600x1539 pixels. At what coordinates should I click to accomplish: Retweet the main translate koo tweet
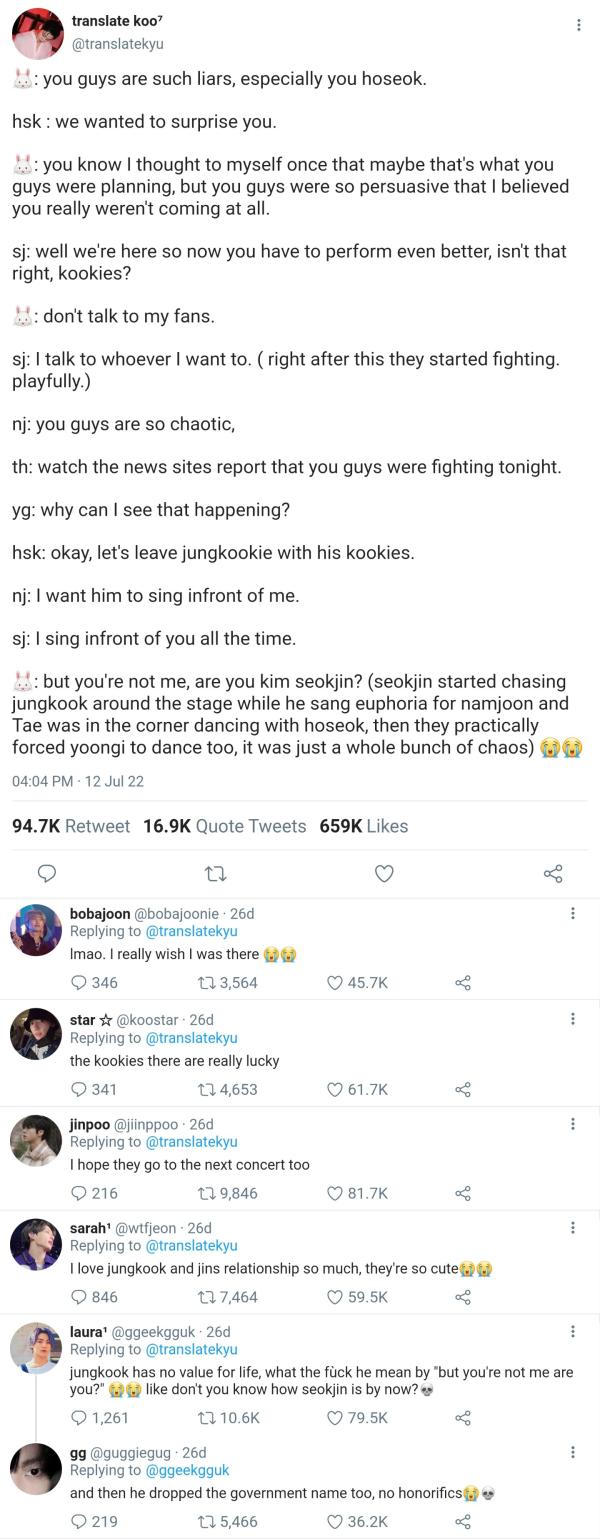[215, 874]
